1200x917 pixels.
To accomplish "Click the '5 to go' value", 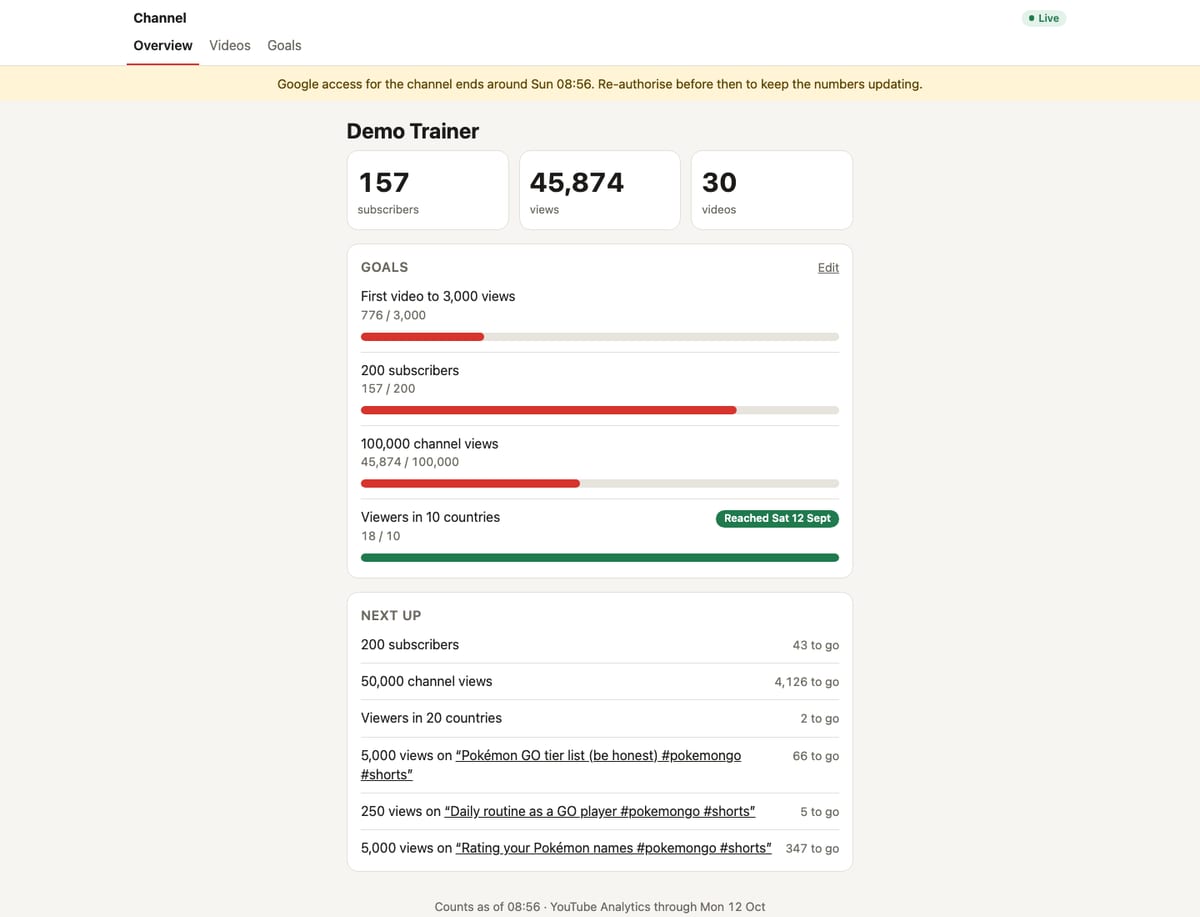I will click(820, 812).
